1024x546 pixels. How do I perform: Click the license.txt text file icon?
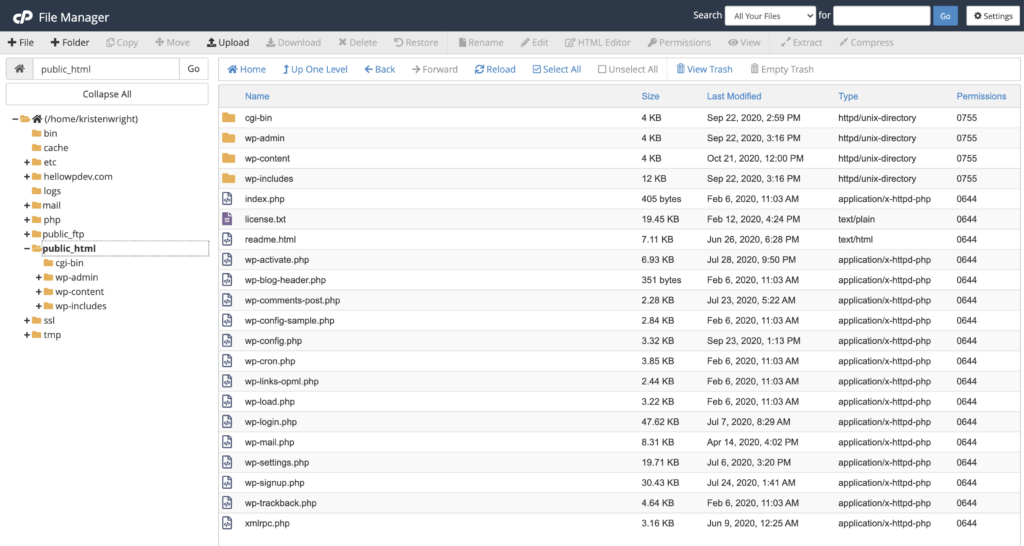(x=227, y=219)
